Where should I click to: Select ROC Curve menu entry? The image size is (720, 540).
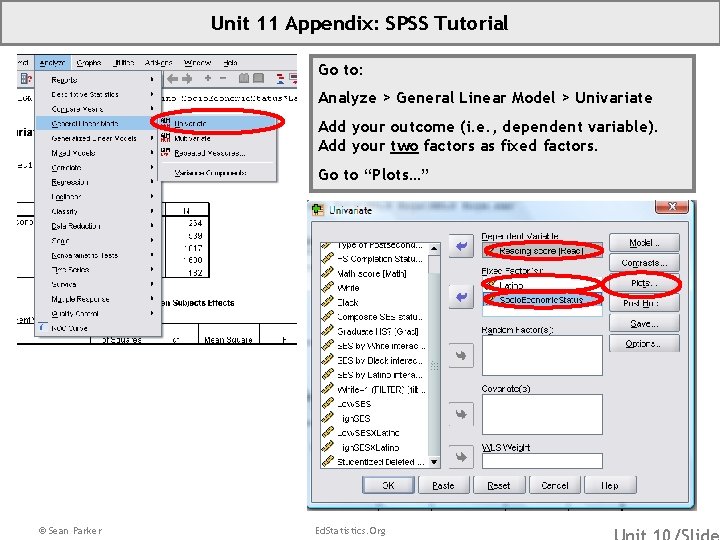(98, 328)
